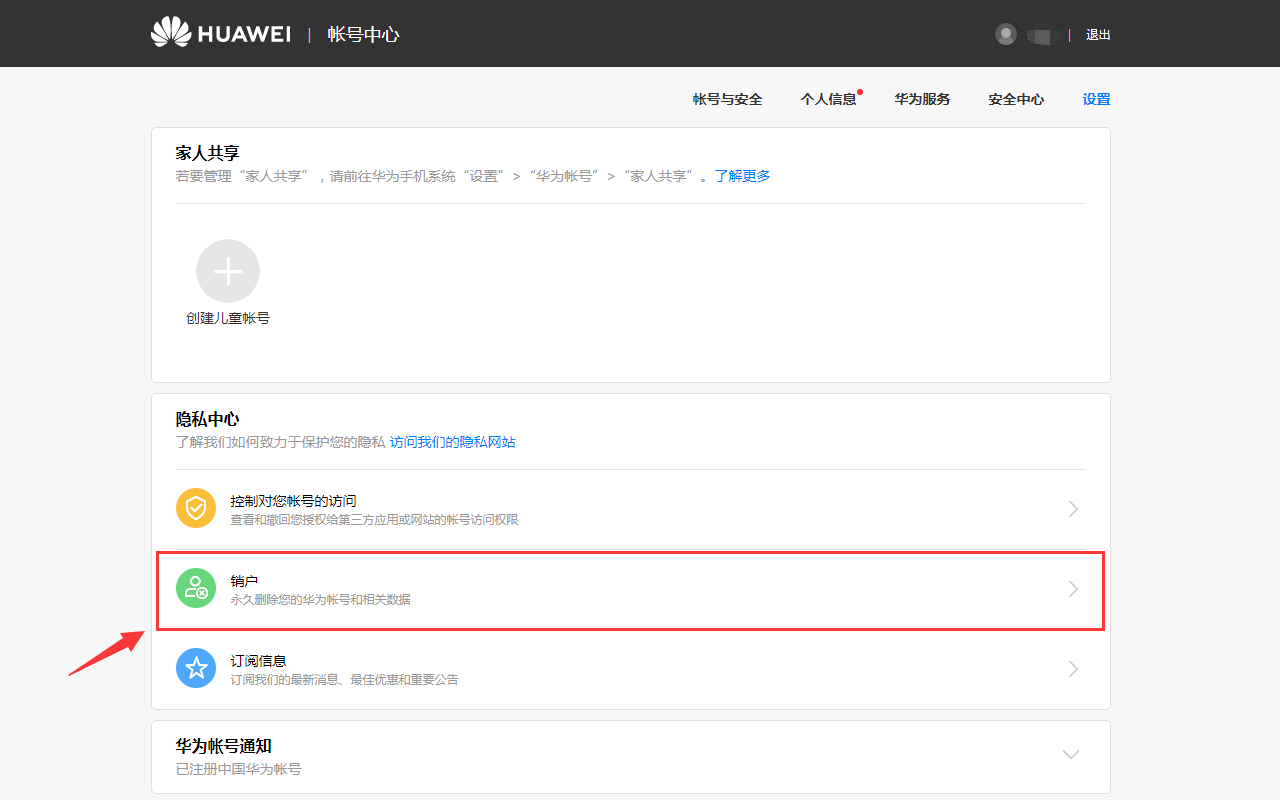Click the green 销户 delete account icon
This screenshot has height=800, width=1280.
196,588
